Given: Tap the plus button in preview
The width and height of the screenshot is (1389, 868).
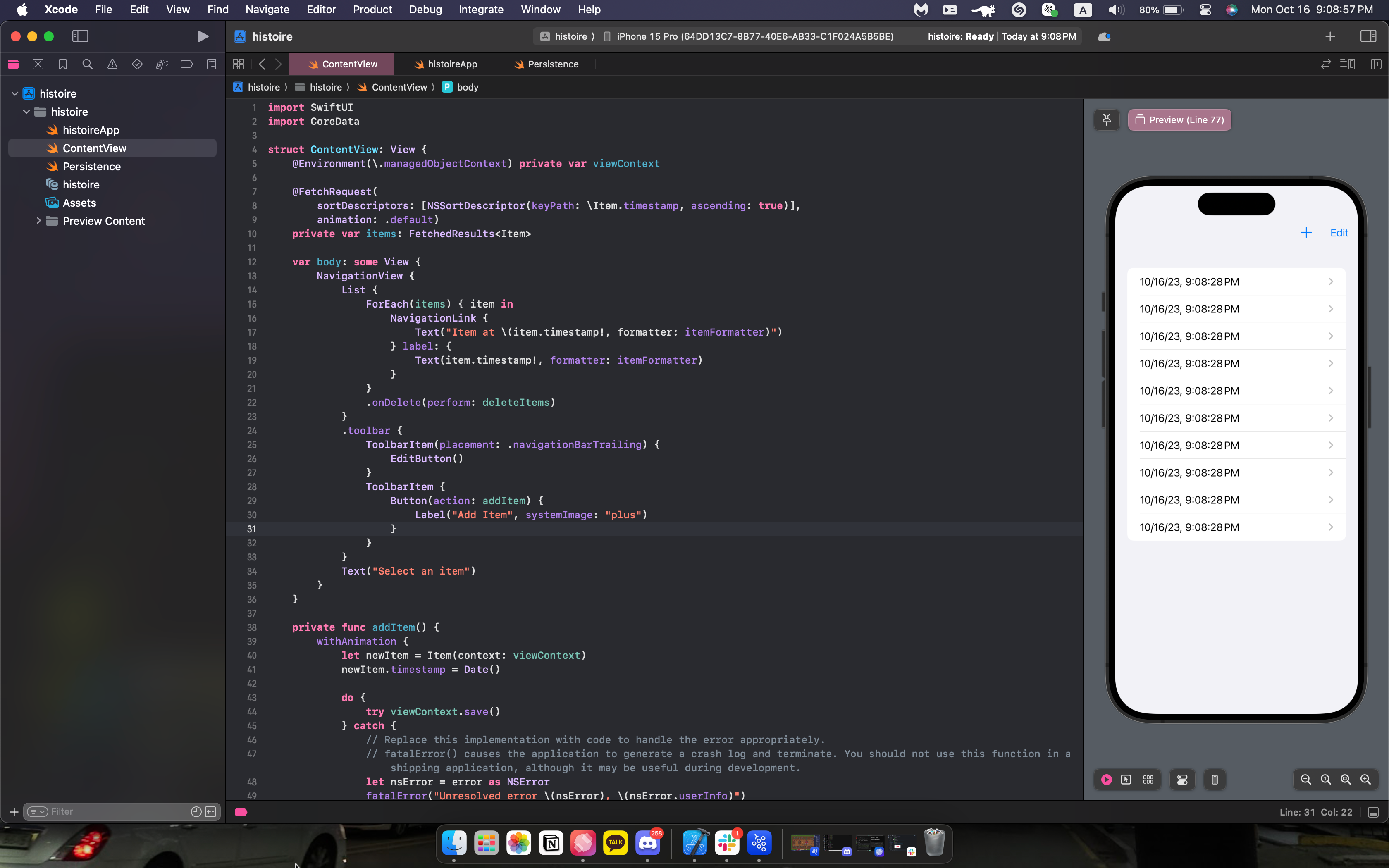Looking at the screenshot, I should [1306, 232].
